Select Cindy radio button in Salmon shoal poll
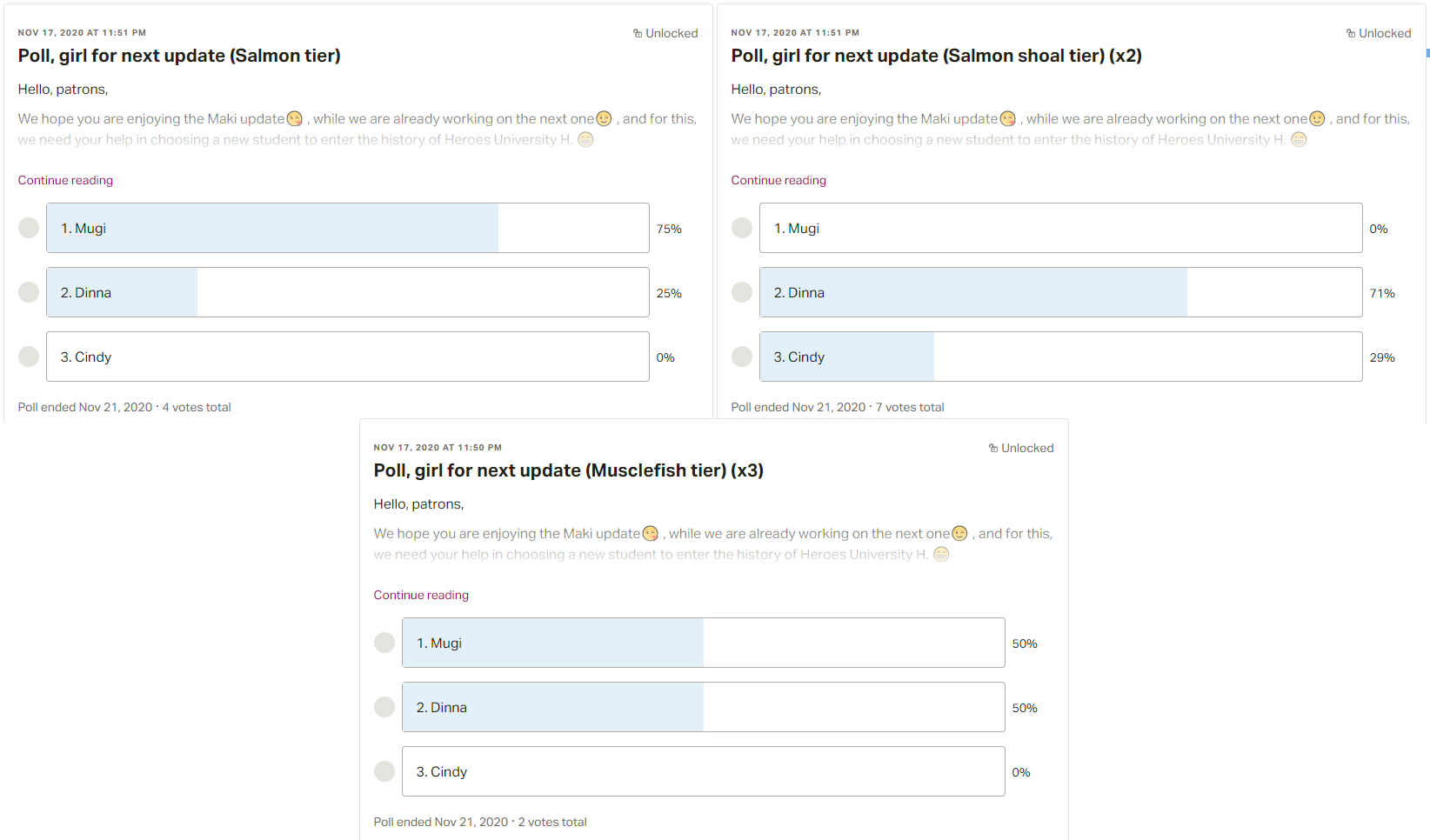Viewport: 1430px width, 840px height. point(742,357)
